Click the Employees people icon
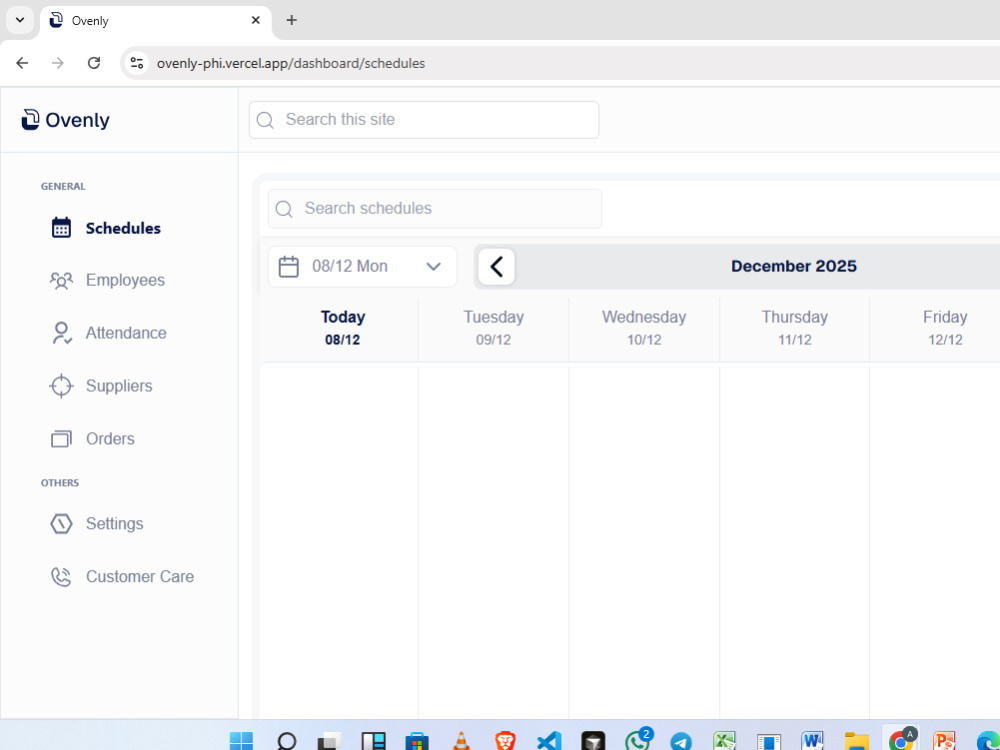 (61, 281)
